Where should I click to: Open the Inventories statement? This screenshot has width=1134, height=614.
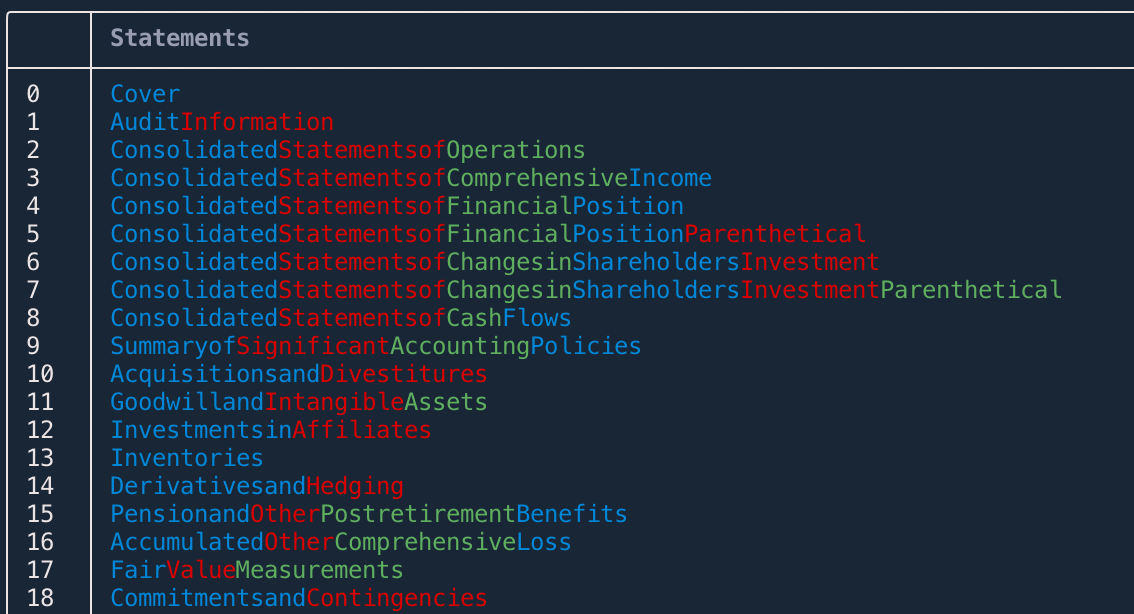coord(186,457)
